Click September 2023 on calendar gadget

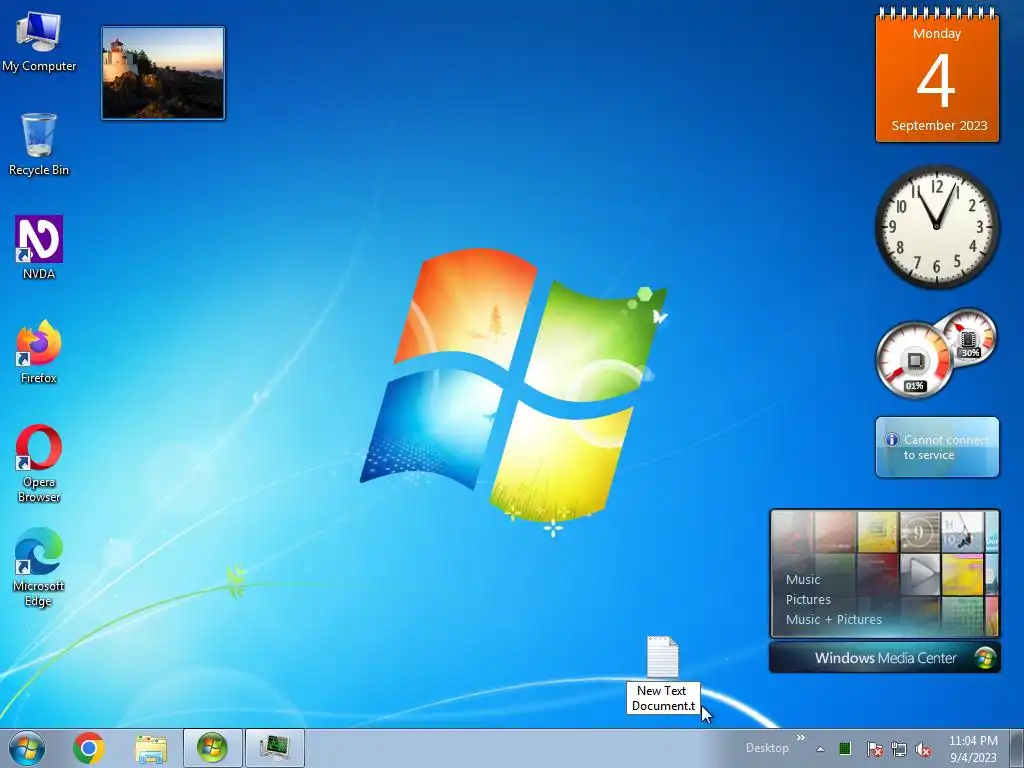(x=939, y=125)
